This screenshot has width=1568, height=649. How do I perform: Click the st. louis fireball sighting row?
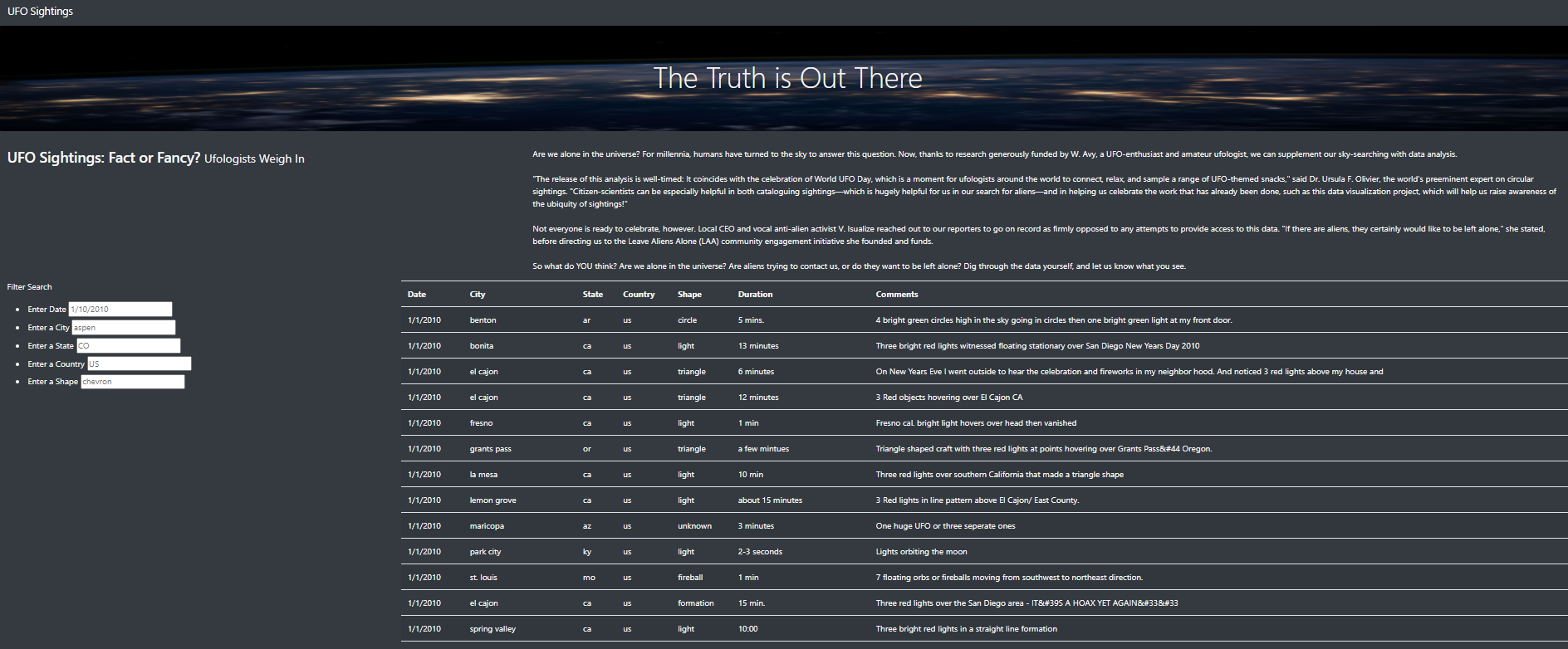click(x=747, y=577)
